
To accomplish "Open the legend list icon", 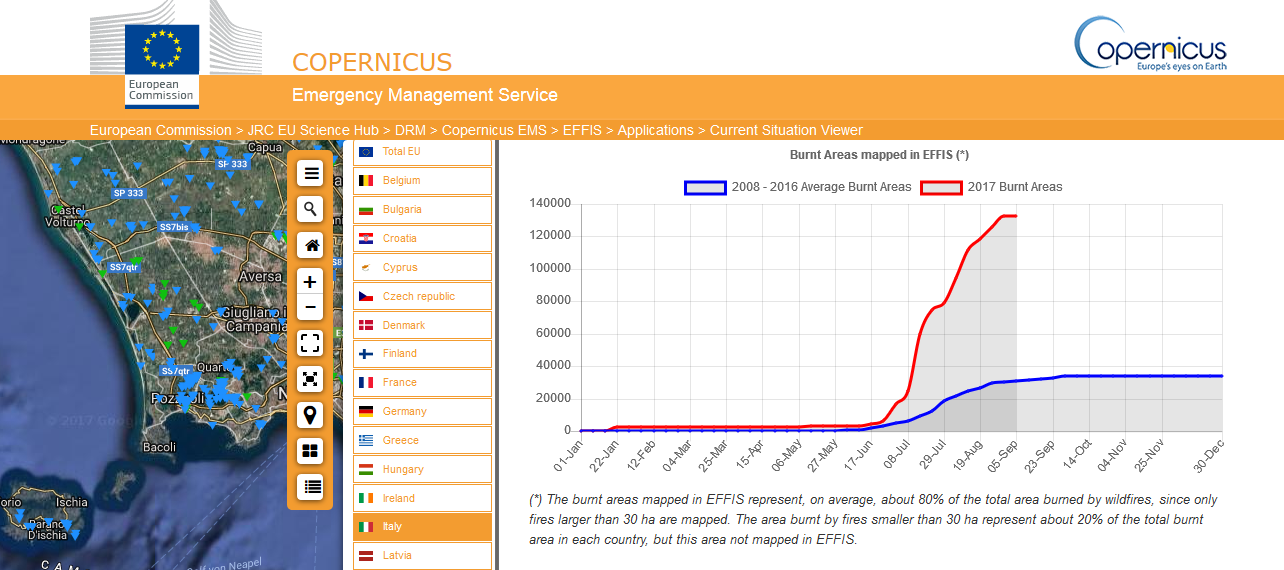I will (x=310, y=487).
